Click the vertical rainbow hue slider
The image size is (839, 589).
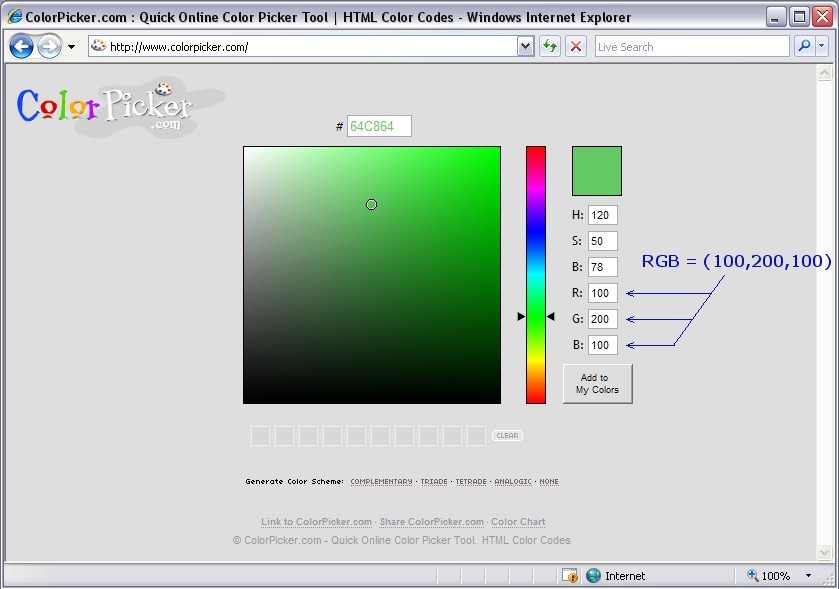[536, 275]
